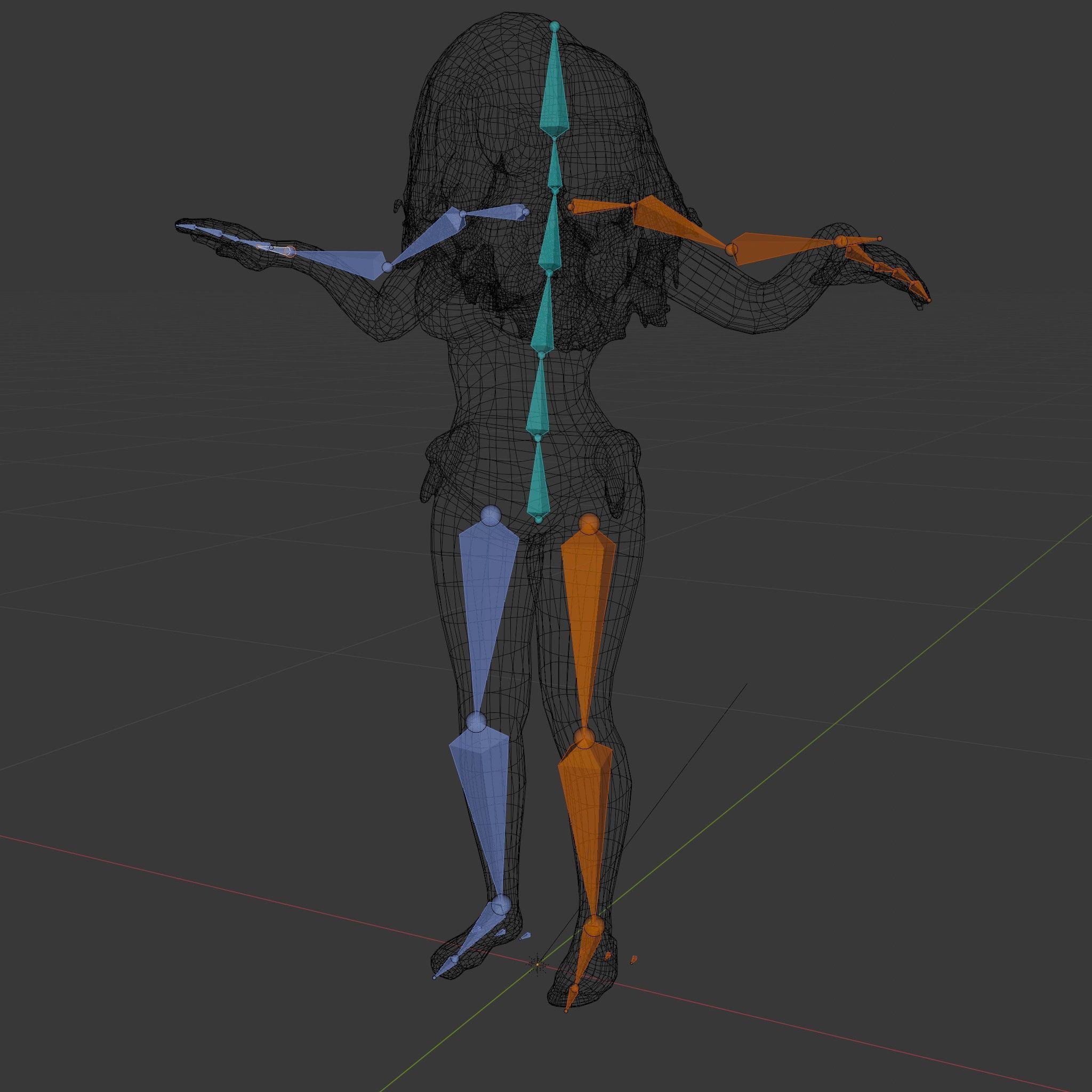Click the orange hip joint sphere
1092x1092 pixels.
pyautogui.click(x=589, y=524)
